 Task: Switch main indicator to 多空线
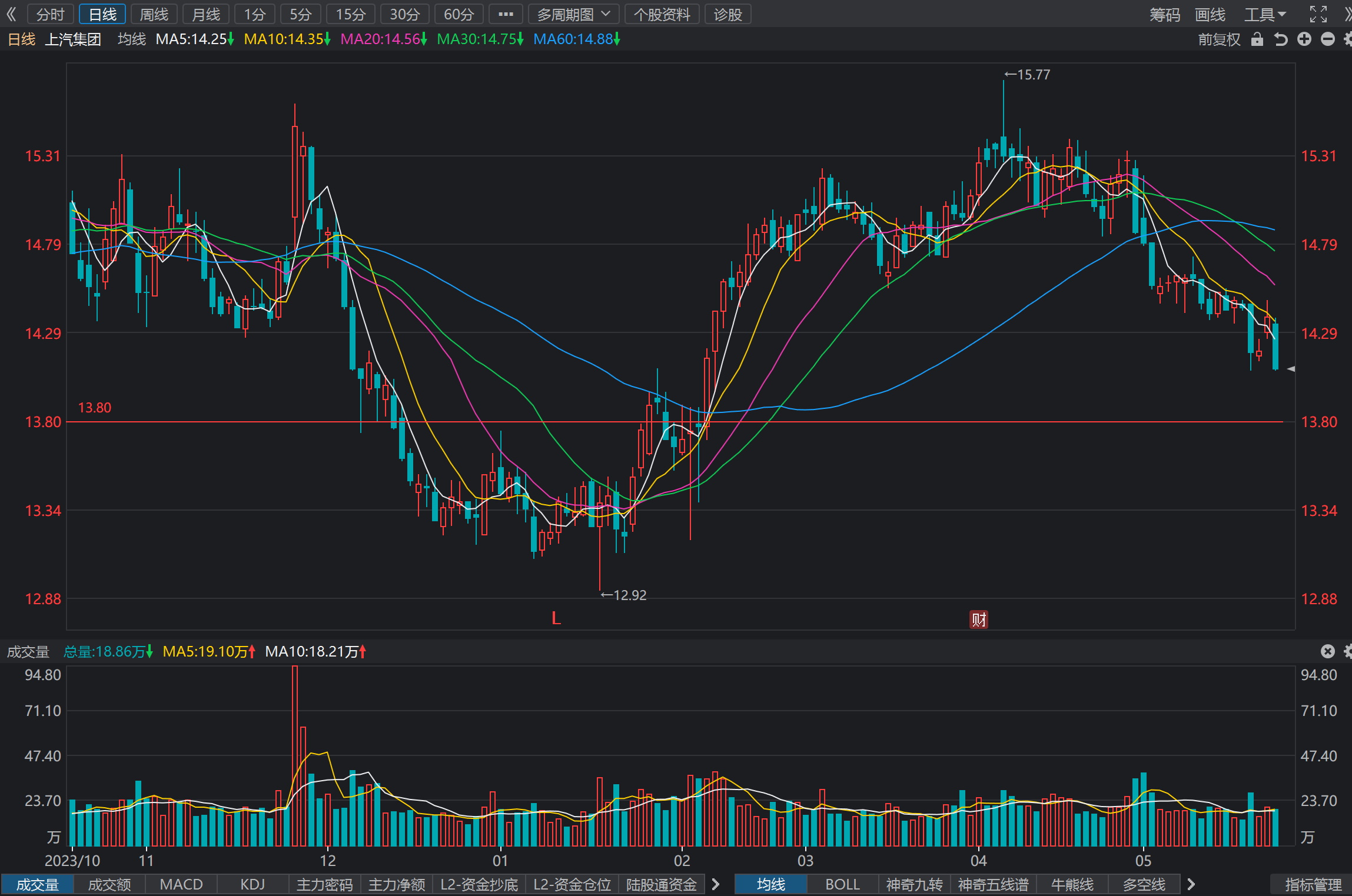click(1144, 885)
